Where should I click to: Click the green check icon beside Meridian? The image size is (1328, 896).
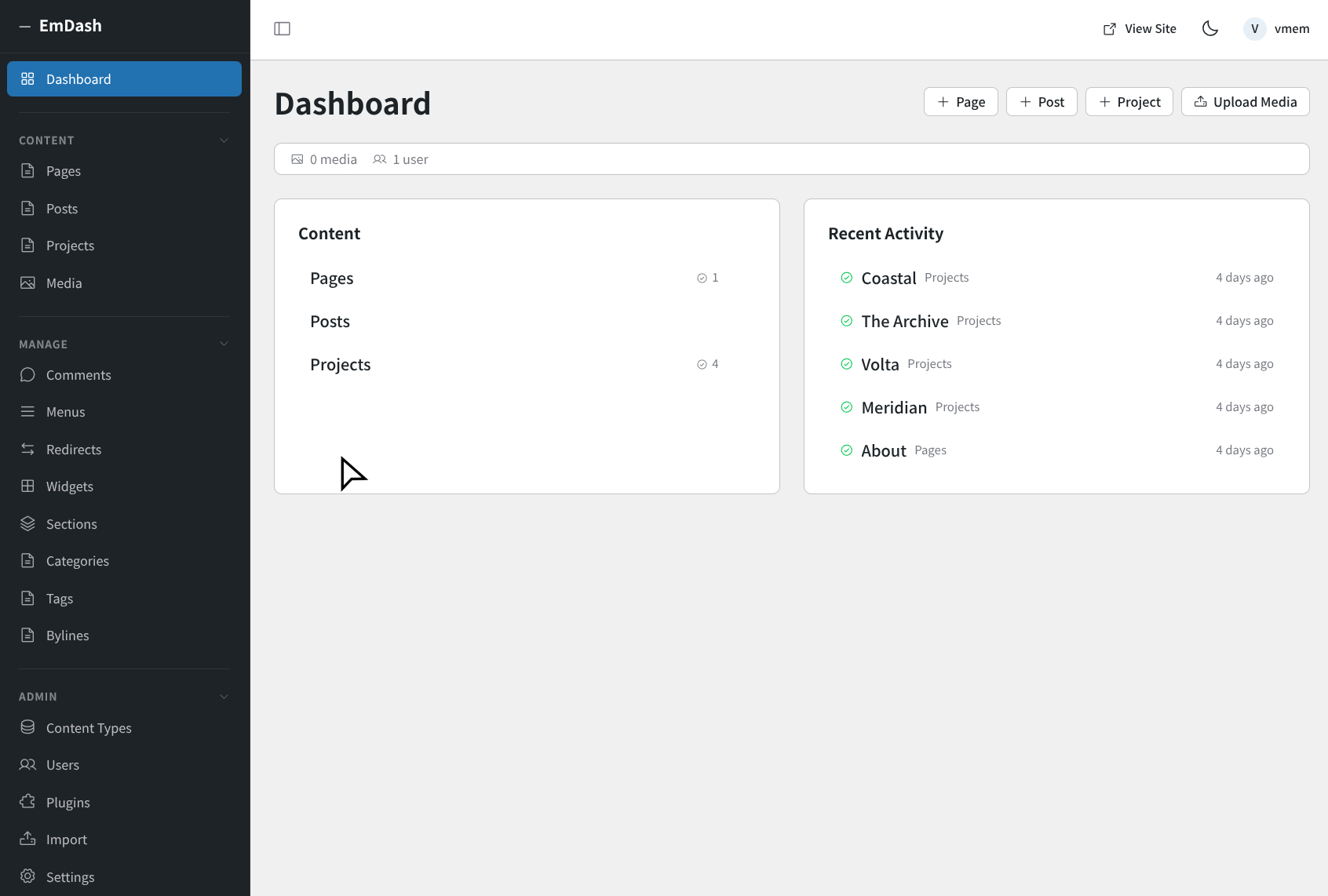pyautogui.click(x=846, y=407)
